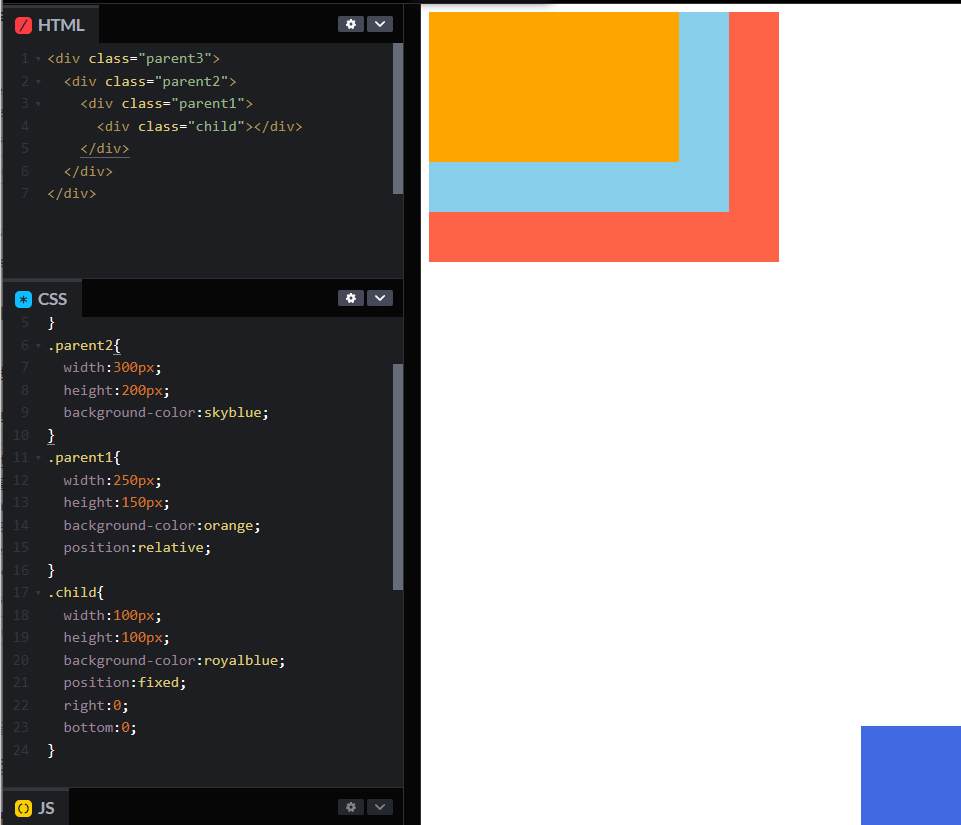
Task: Click the red HTML slash icon
Action: coord(23,25)
